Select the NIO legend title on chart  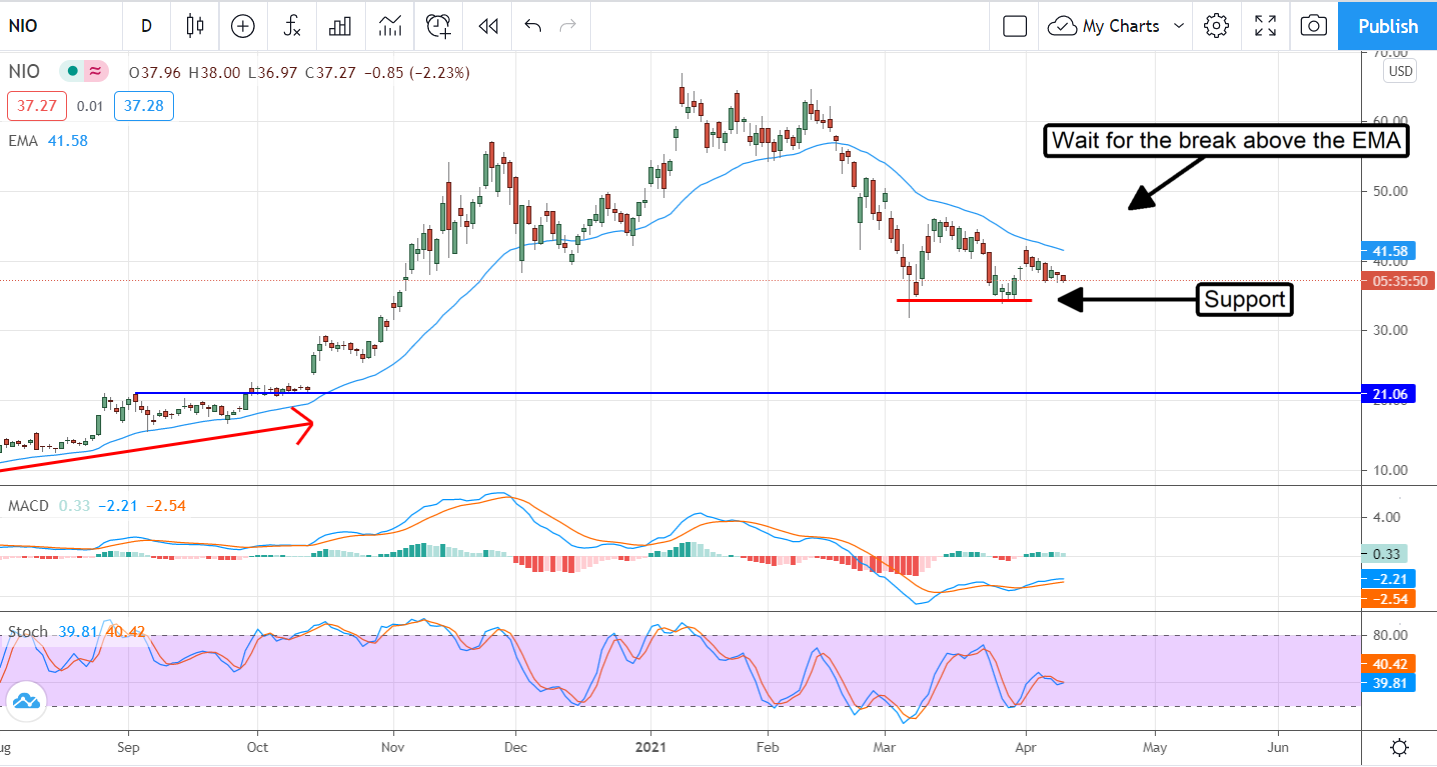pyautogui.click(x=24, y=72)
